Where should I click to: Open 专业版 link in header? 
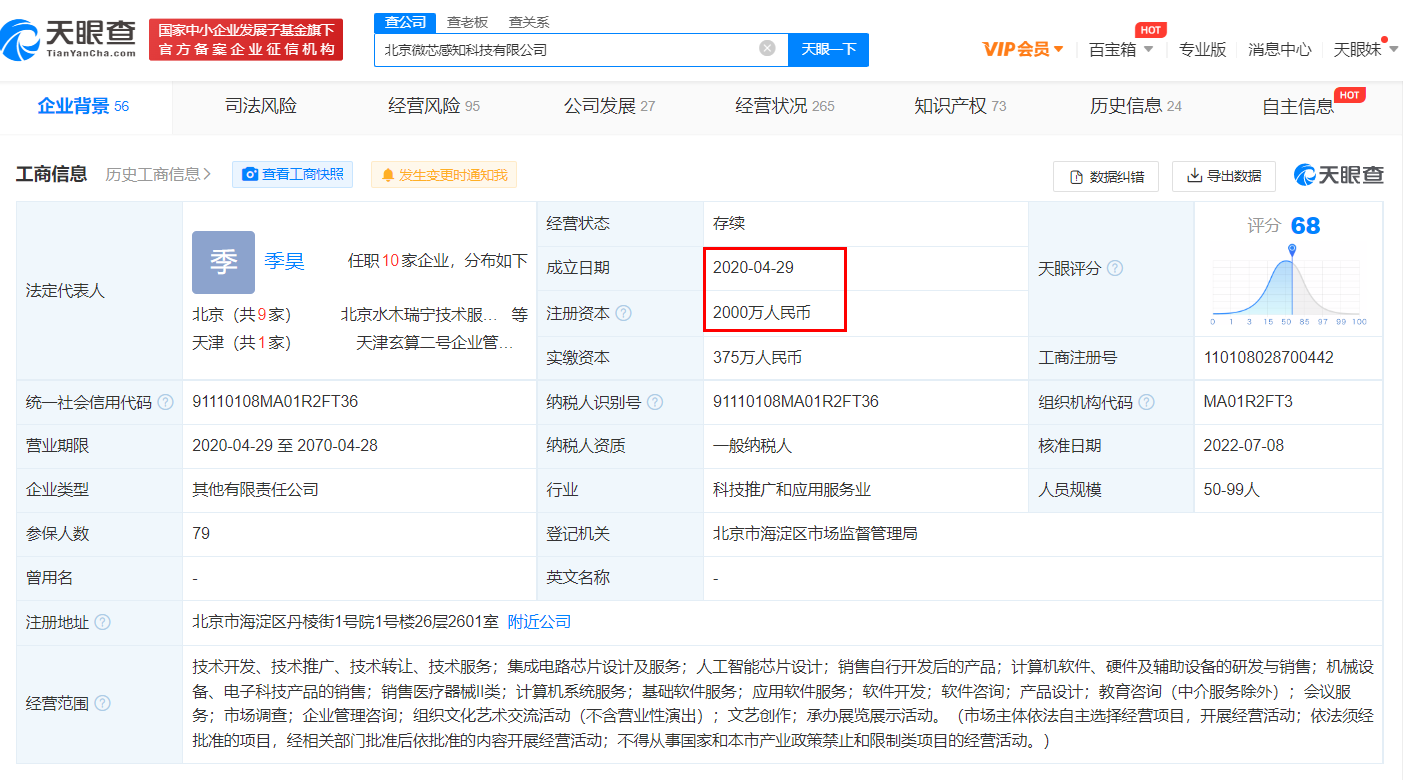coord(1202,49)
